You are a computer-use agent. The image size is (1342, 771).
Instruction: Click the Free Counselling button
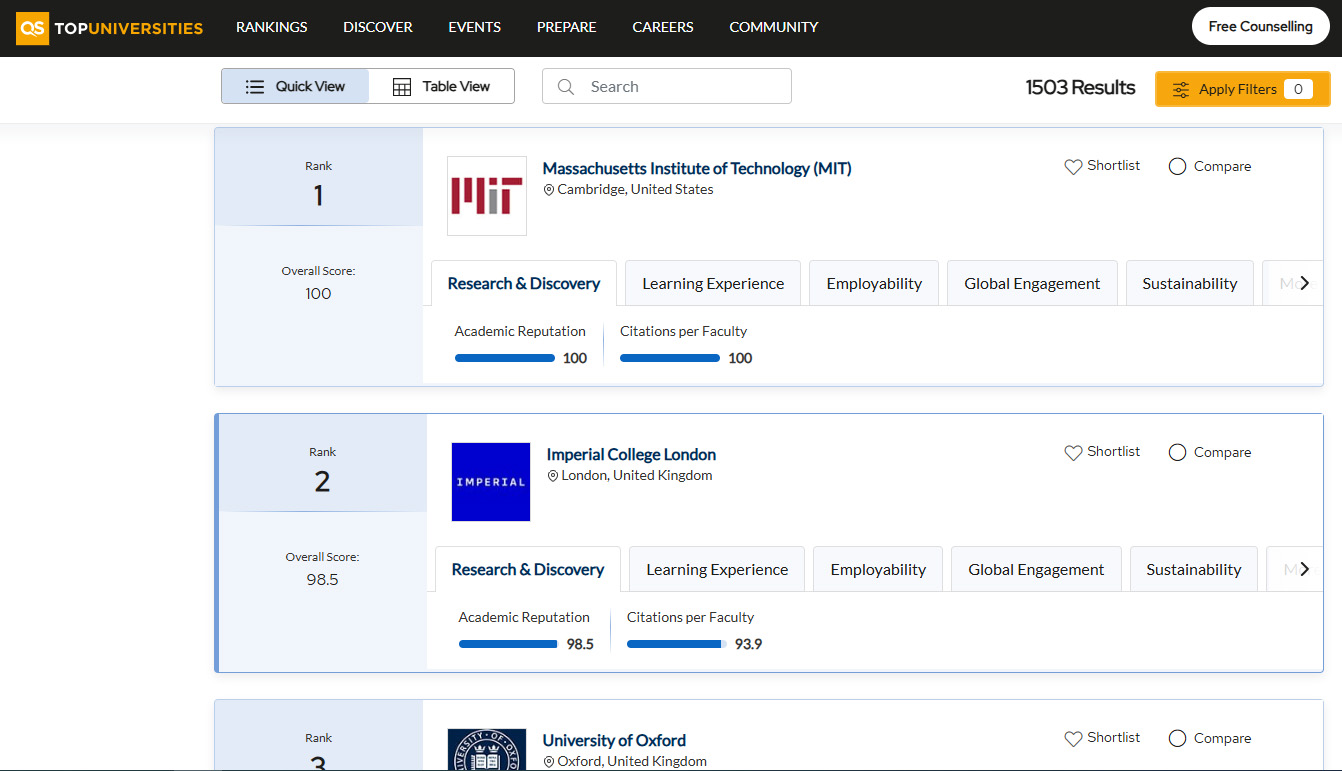[1260, 27]
